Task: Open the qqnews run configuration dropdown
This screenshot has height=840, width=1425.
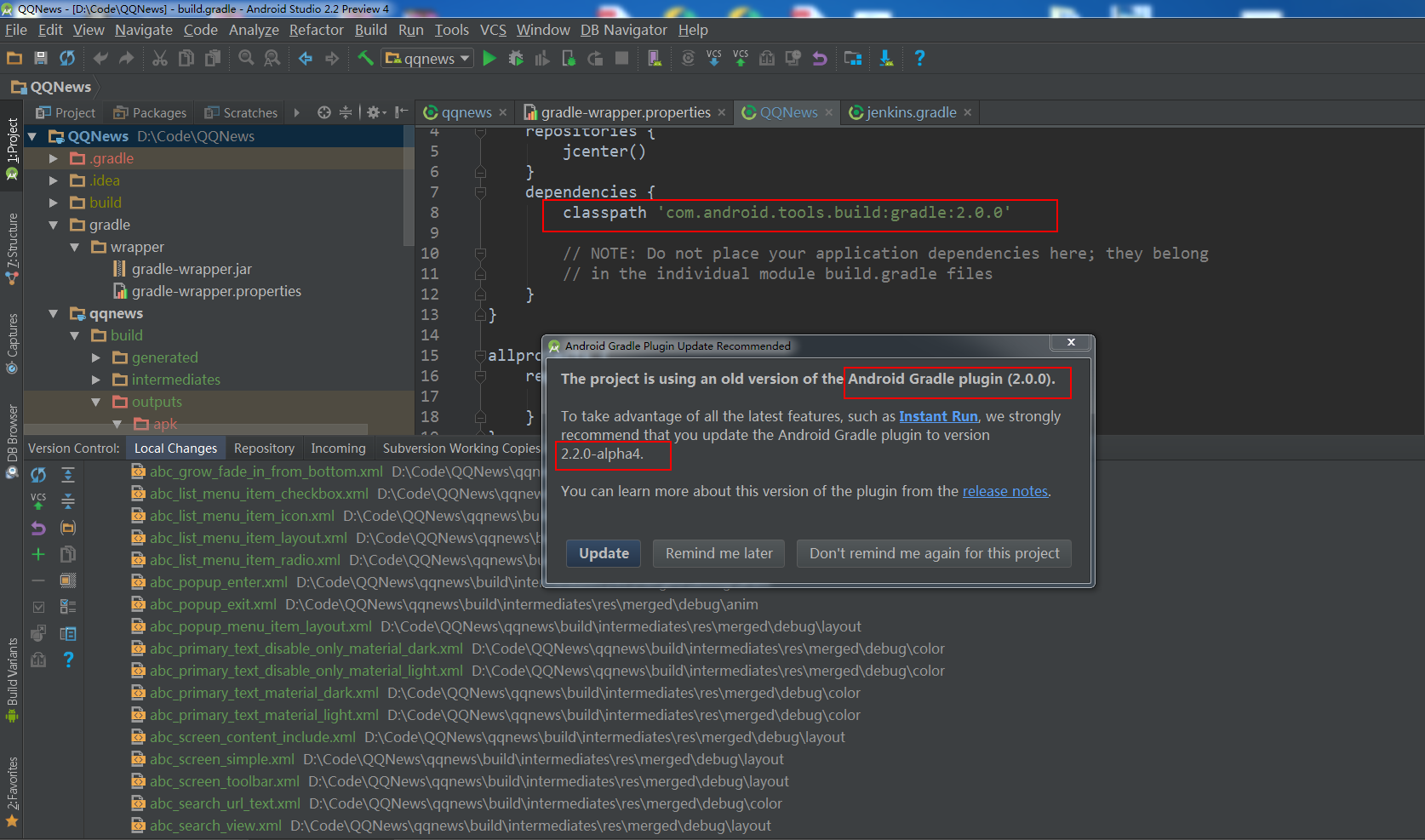Action: pyautogui.click(x=427, y=58)
